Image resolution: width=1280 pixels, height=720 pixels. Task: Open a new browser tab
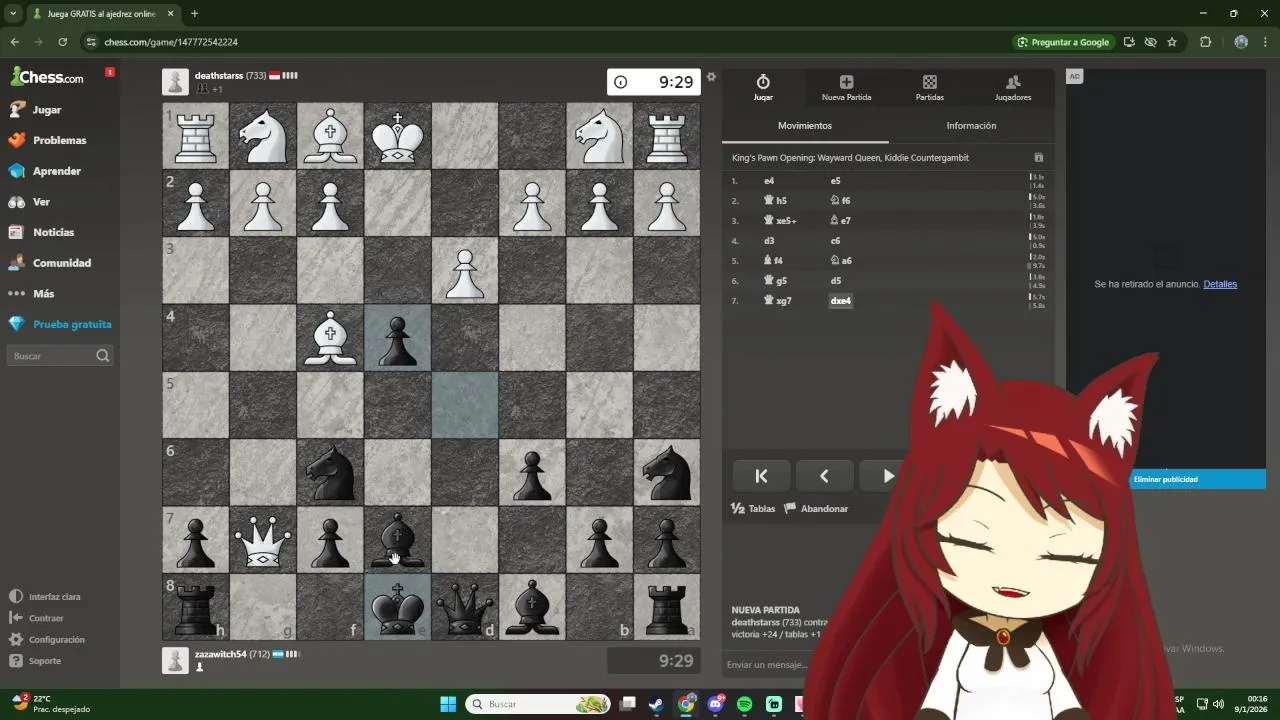tap(194, 14)
